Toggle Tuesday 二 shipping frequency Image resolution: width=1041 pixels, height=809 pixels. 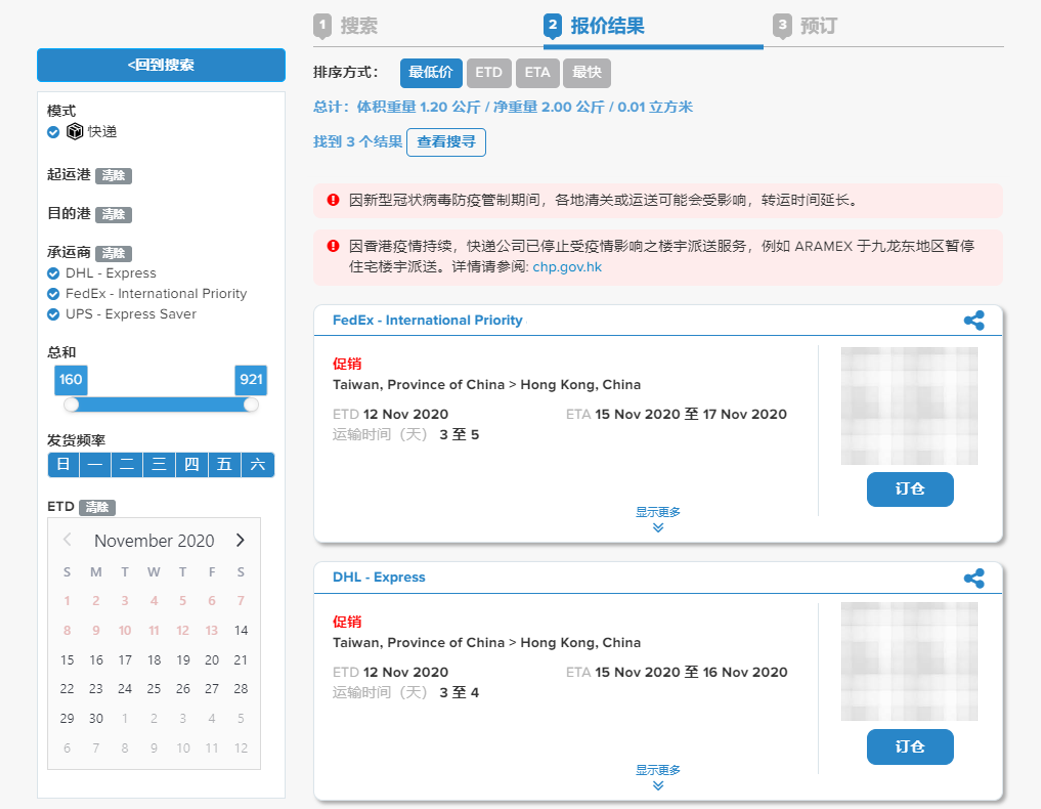coord(127,465)
